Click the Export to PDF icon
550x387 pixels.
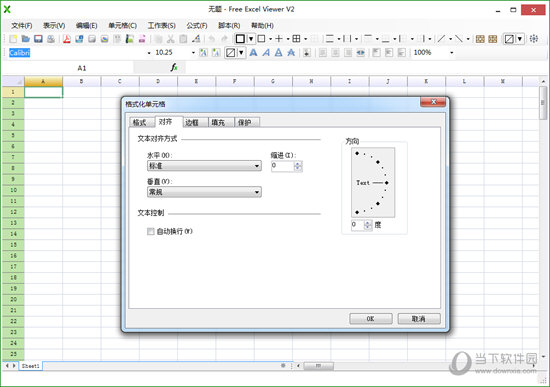(x=67, y=39)
